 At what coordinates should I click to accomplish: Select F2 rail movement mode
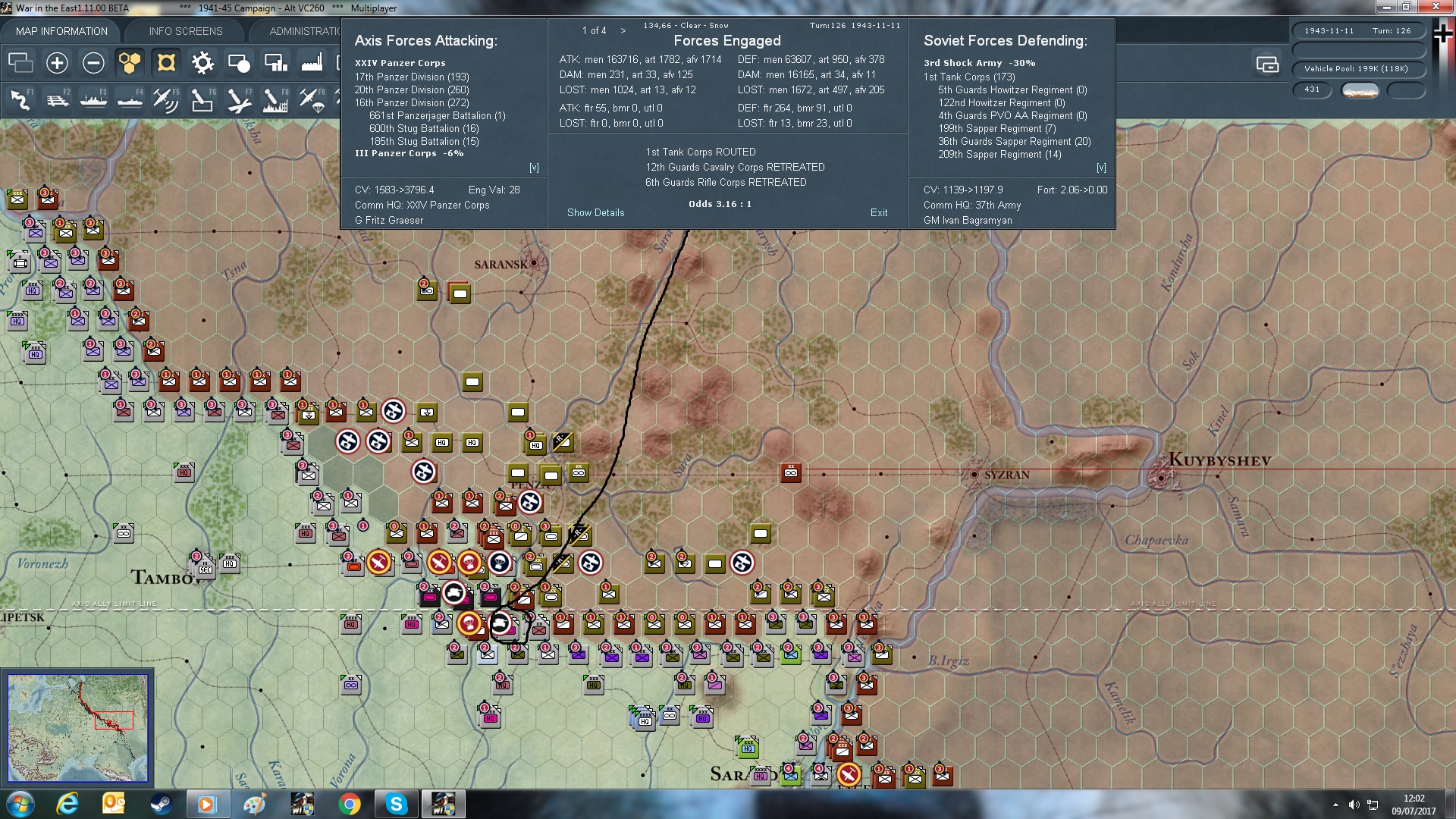point(57,99)
